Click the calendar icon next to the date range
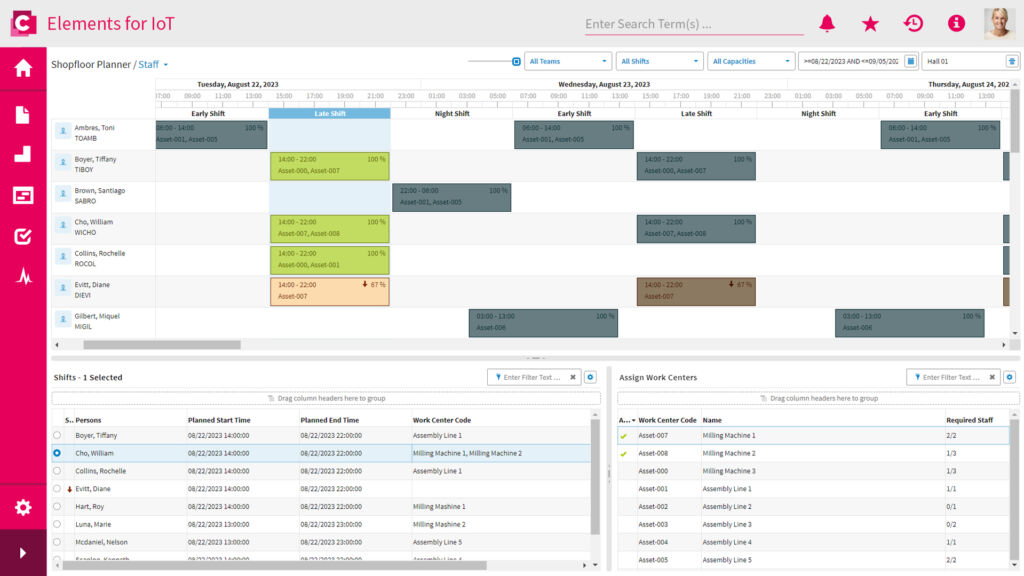1024x576 pixels. coord(910,60)
